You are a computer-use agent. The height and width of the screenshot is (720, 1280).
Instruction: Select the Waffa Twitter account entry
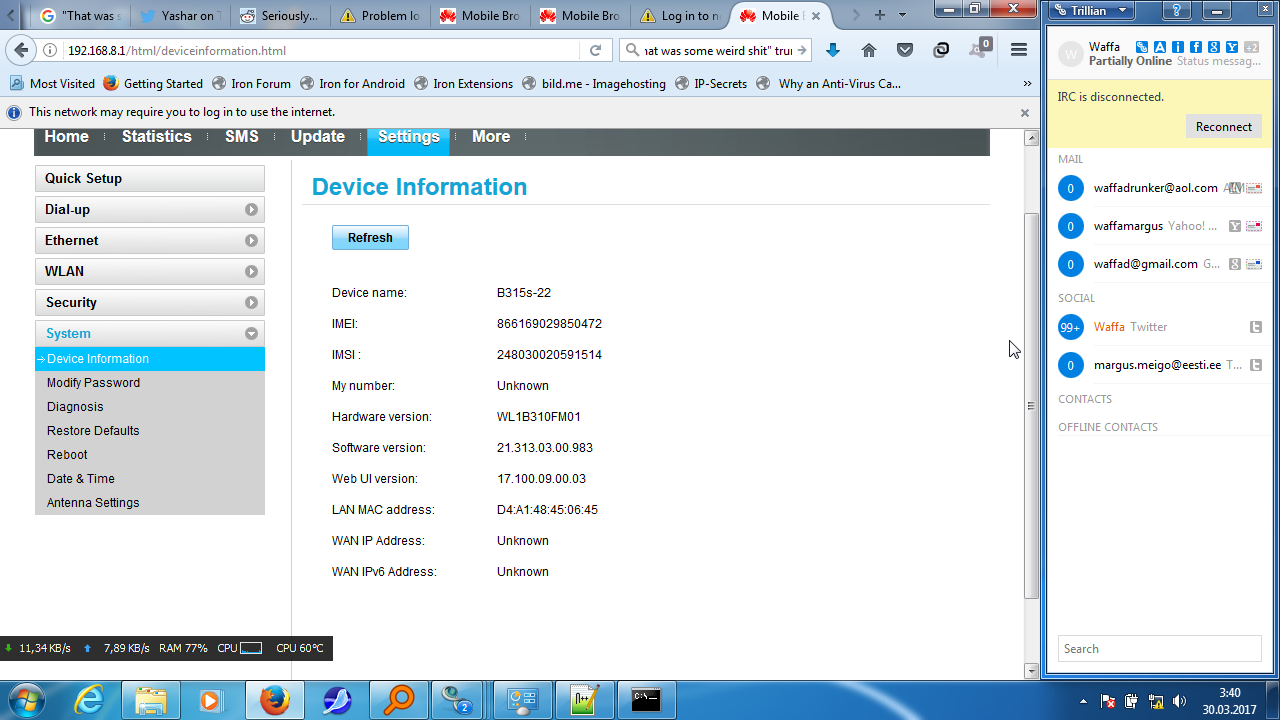[1160, 327]
